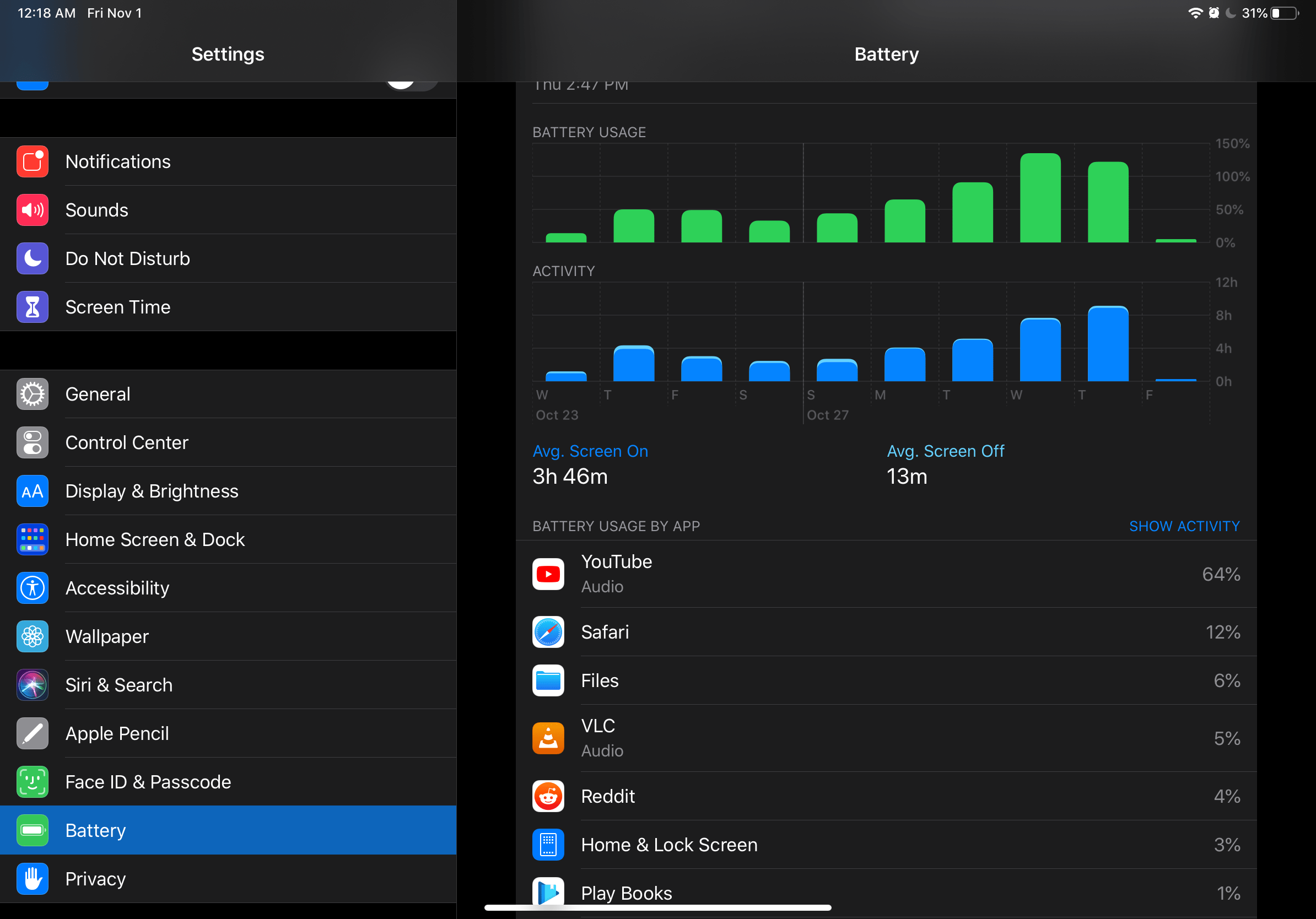Open Notifications settings icon

[33, 161]
